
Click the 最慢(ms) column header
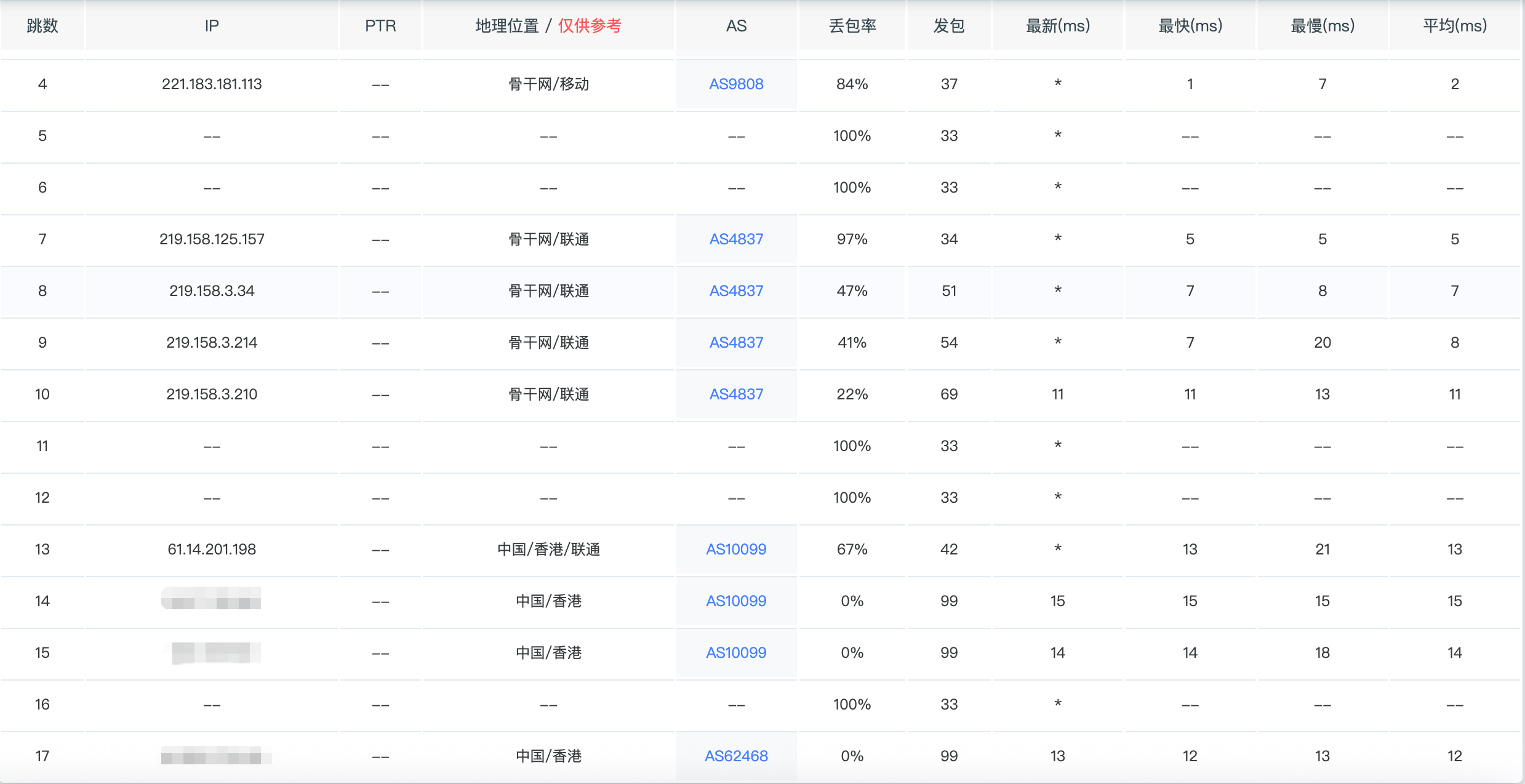pyautogui.click(x=1322, y=26)
